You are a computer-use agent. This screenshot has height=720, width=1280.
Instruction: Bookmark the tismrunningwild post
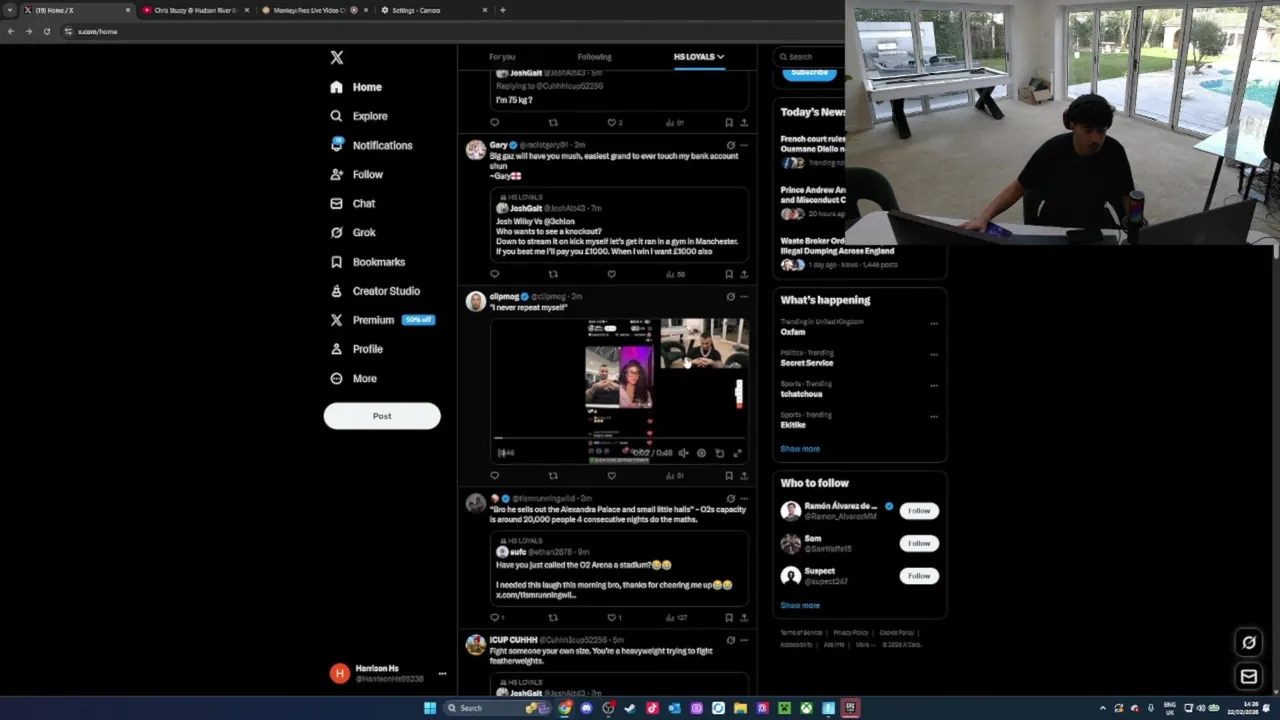point(729,618)
